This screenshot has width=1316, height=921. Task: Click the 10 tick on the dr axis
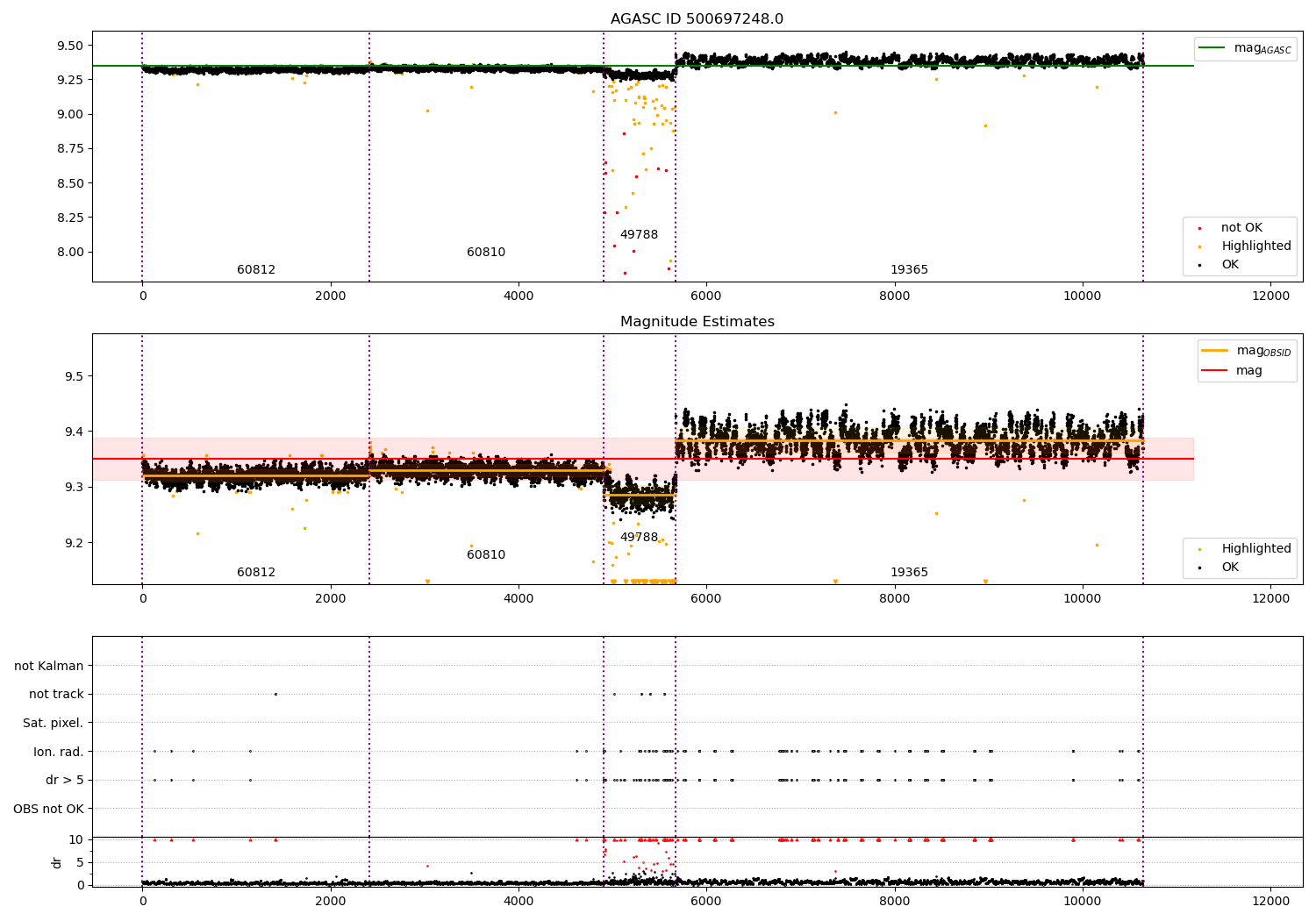(x=75, y=839)
